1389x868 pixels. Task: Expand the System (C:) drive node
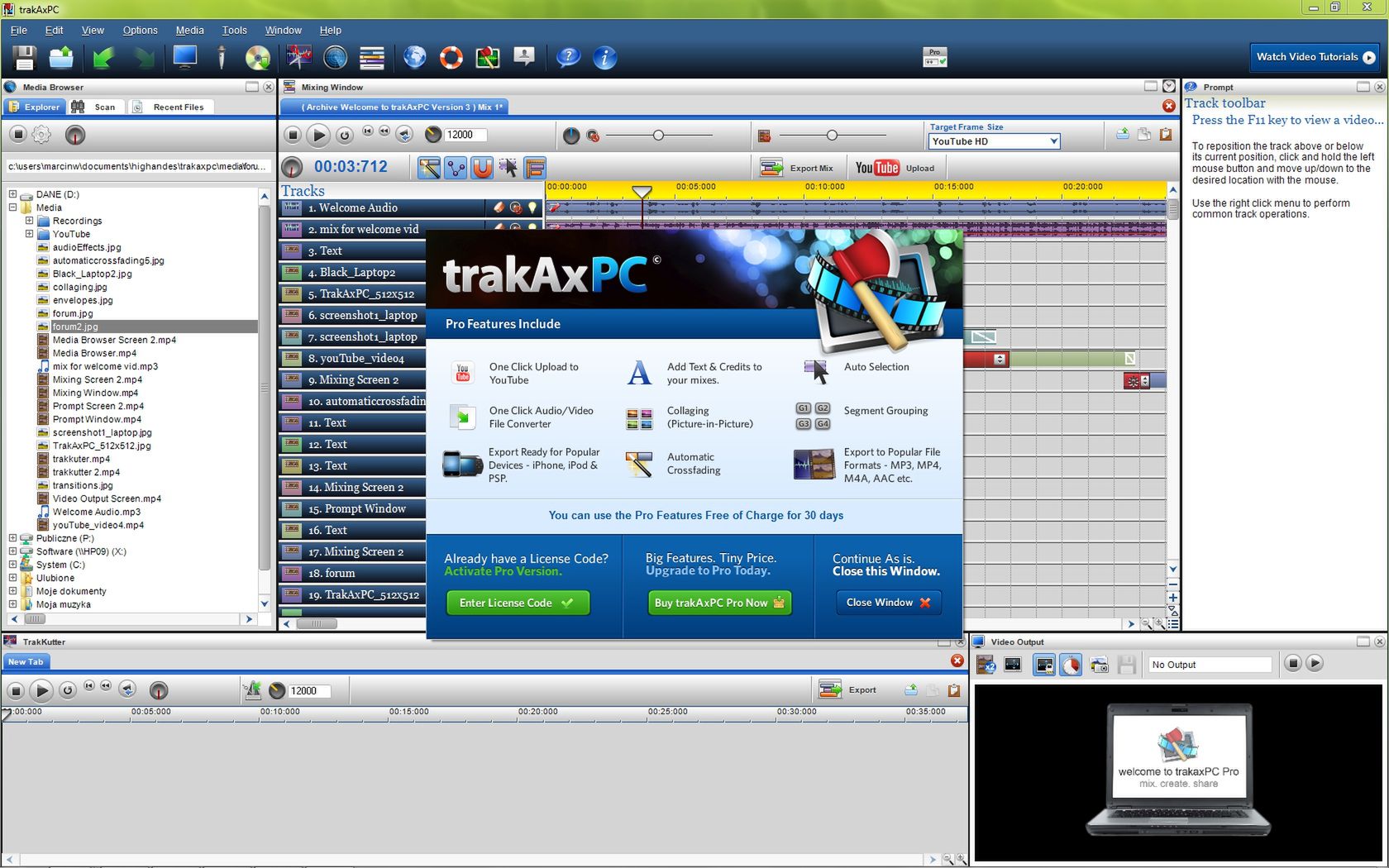coord(12,565)
